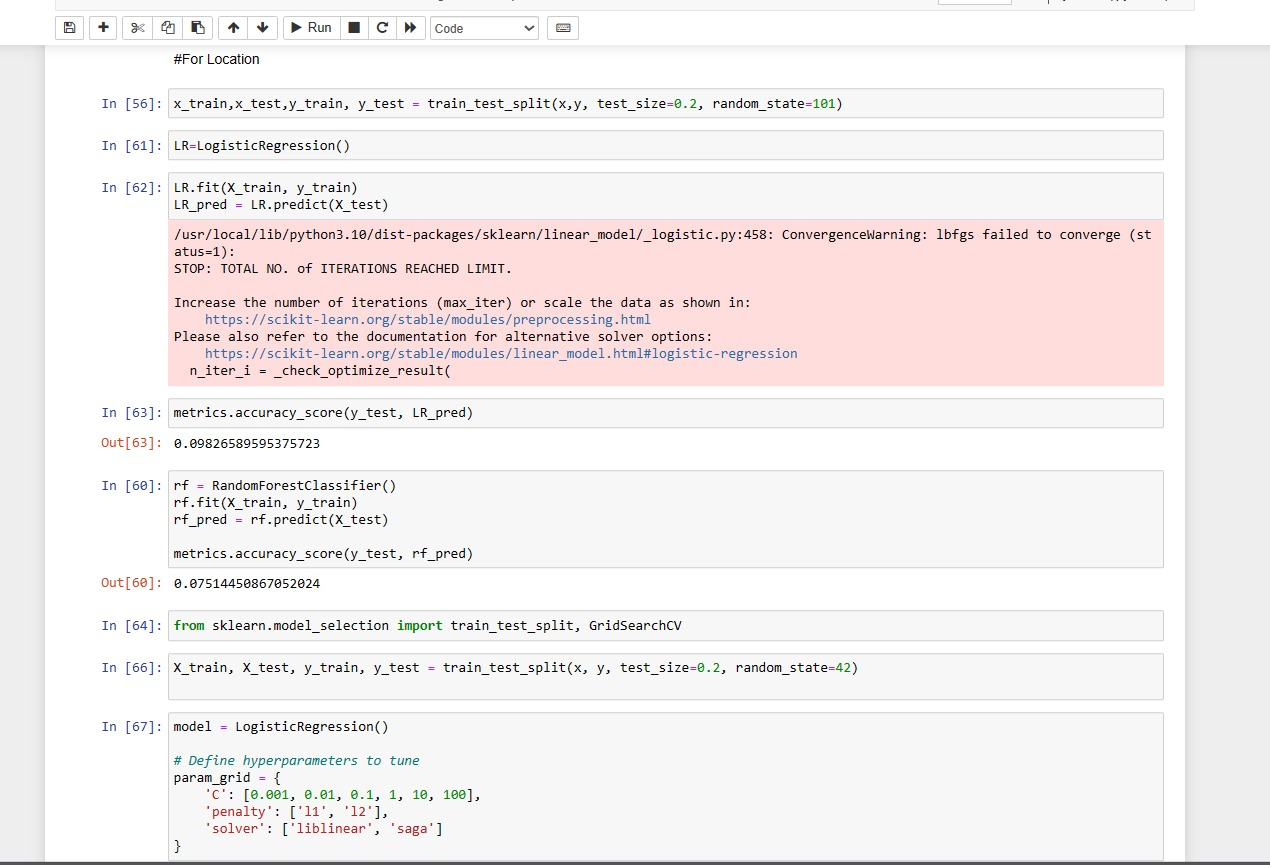Click into the LR.fit(X_train, y_train) cell
Screen dimensions: 1270x865
coord(666,196)
